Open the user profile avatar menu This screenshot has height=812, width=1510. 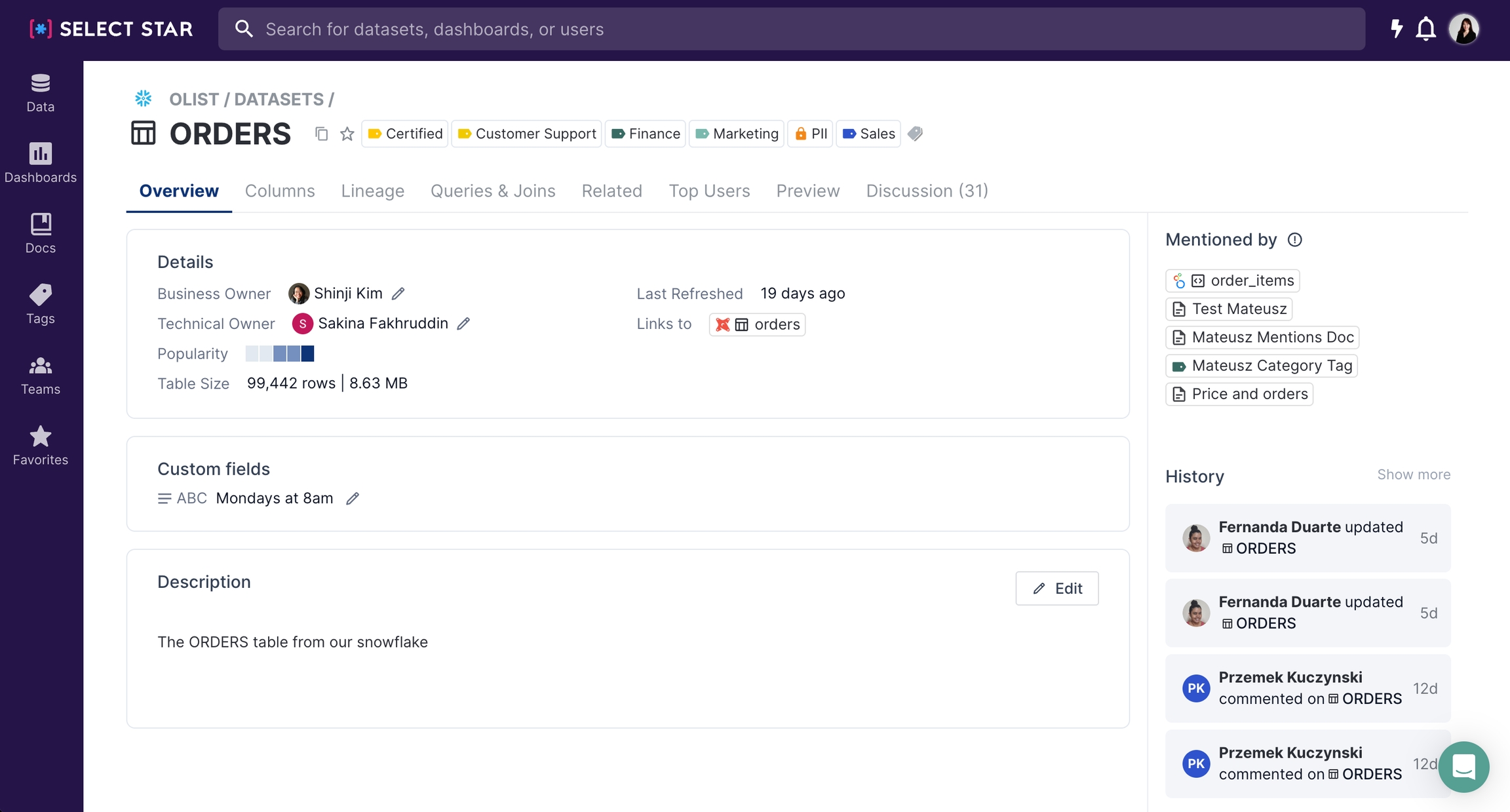1464,29
